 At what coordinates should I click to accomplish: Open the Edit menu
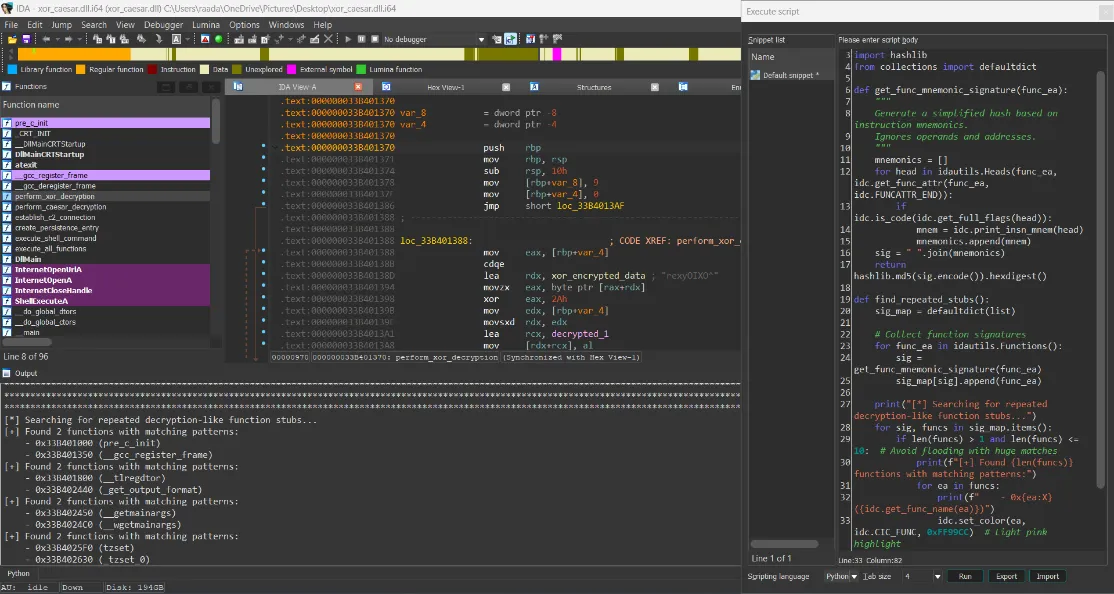click(35, 25)
